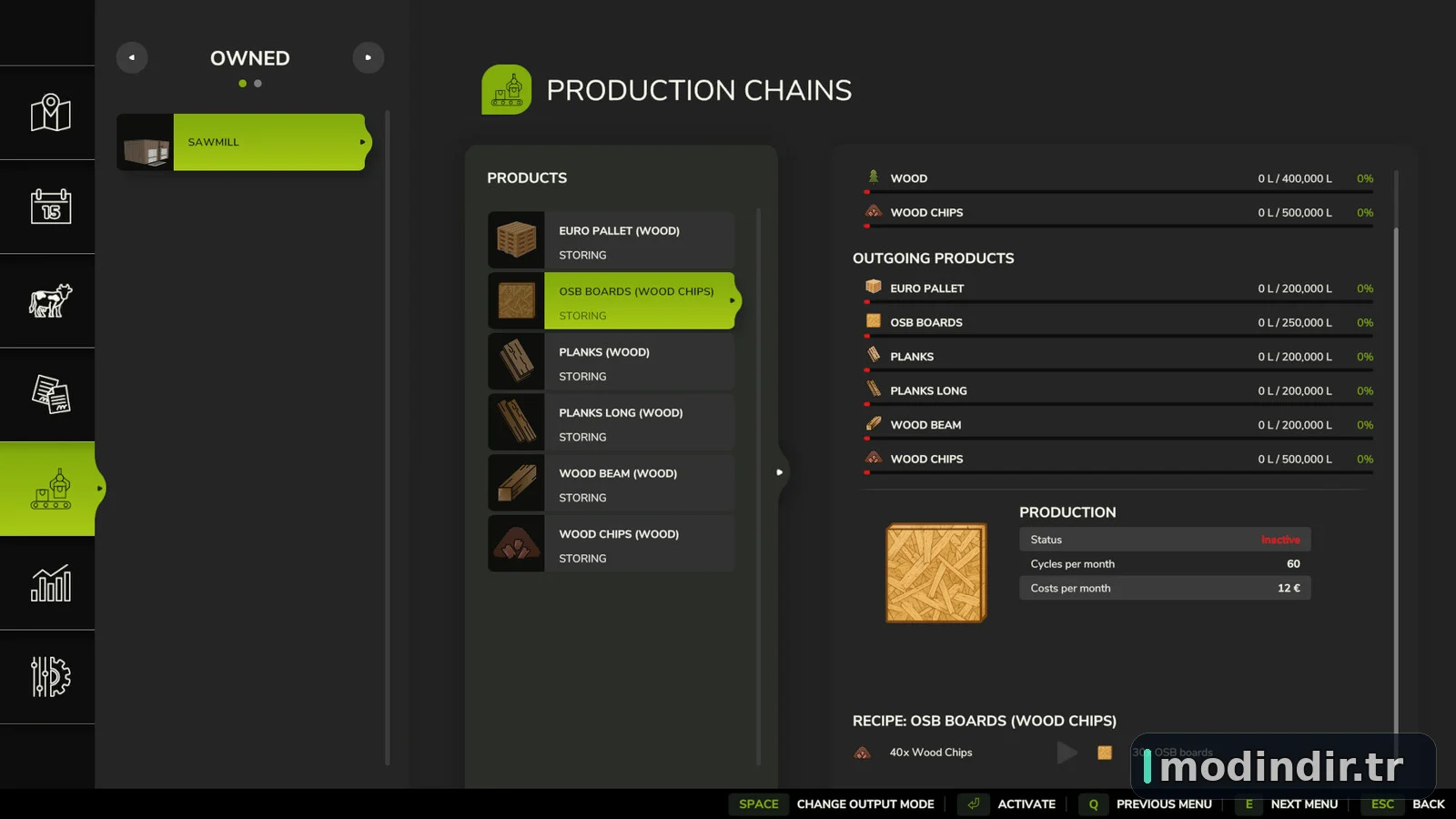1456x819 pixels.
Task: Select the Planks Long (Wood) production
Action: [612, 422]
